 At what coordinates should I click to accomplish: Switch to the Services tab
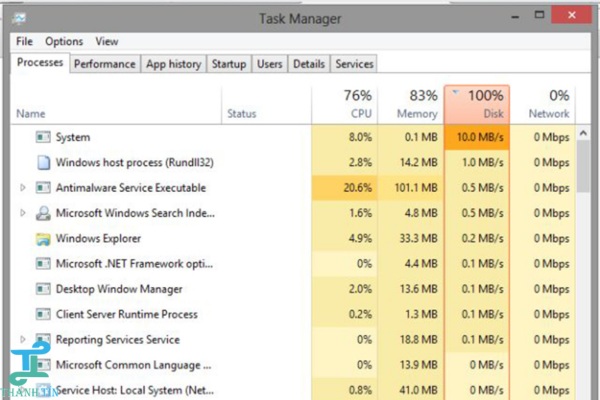click(354, 64)
